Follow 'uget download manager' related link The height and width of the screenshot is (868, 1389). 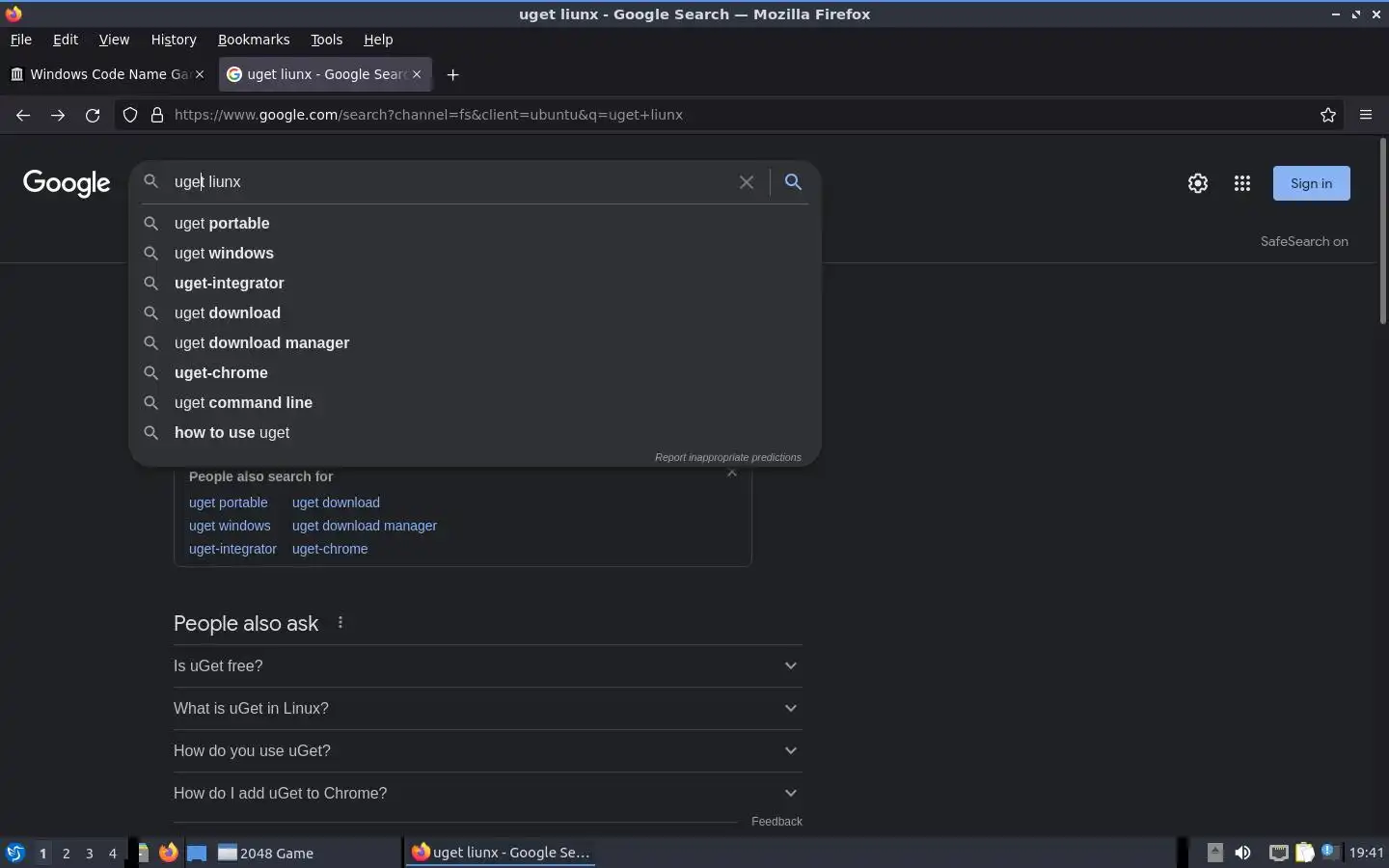click(365, 526)
